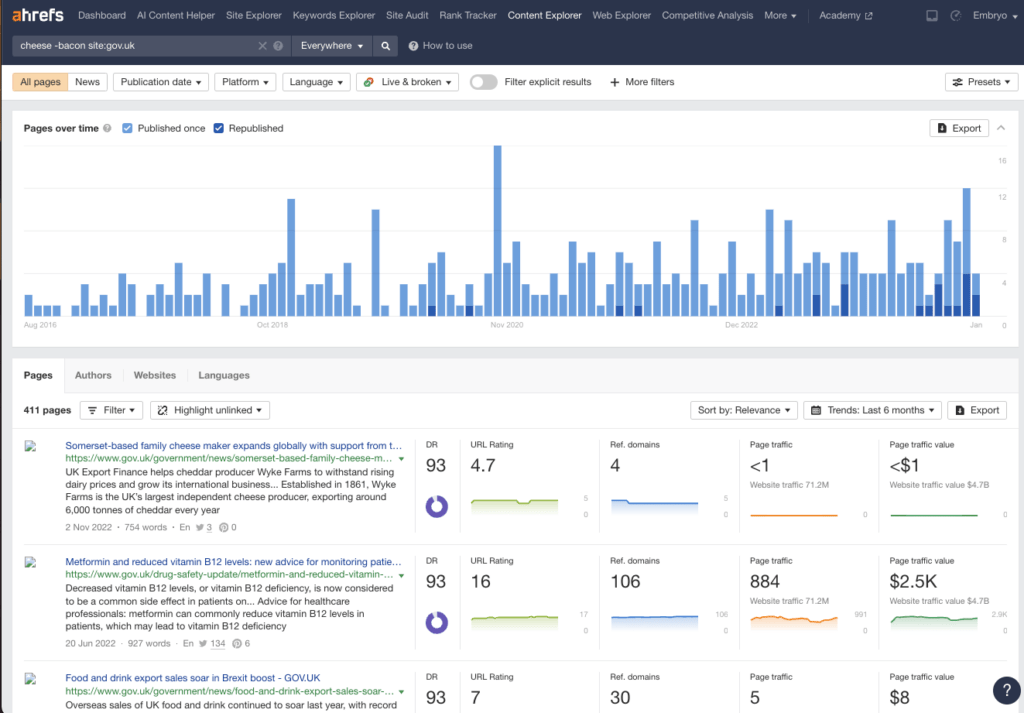Viewport: 1024px width, 713px height.
Task: Expand URL arrow of Metformin result
Action: click(x=401, y=575)
